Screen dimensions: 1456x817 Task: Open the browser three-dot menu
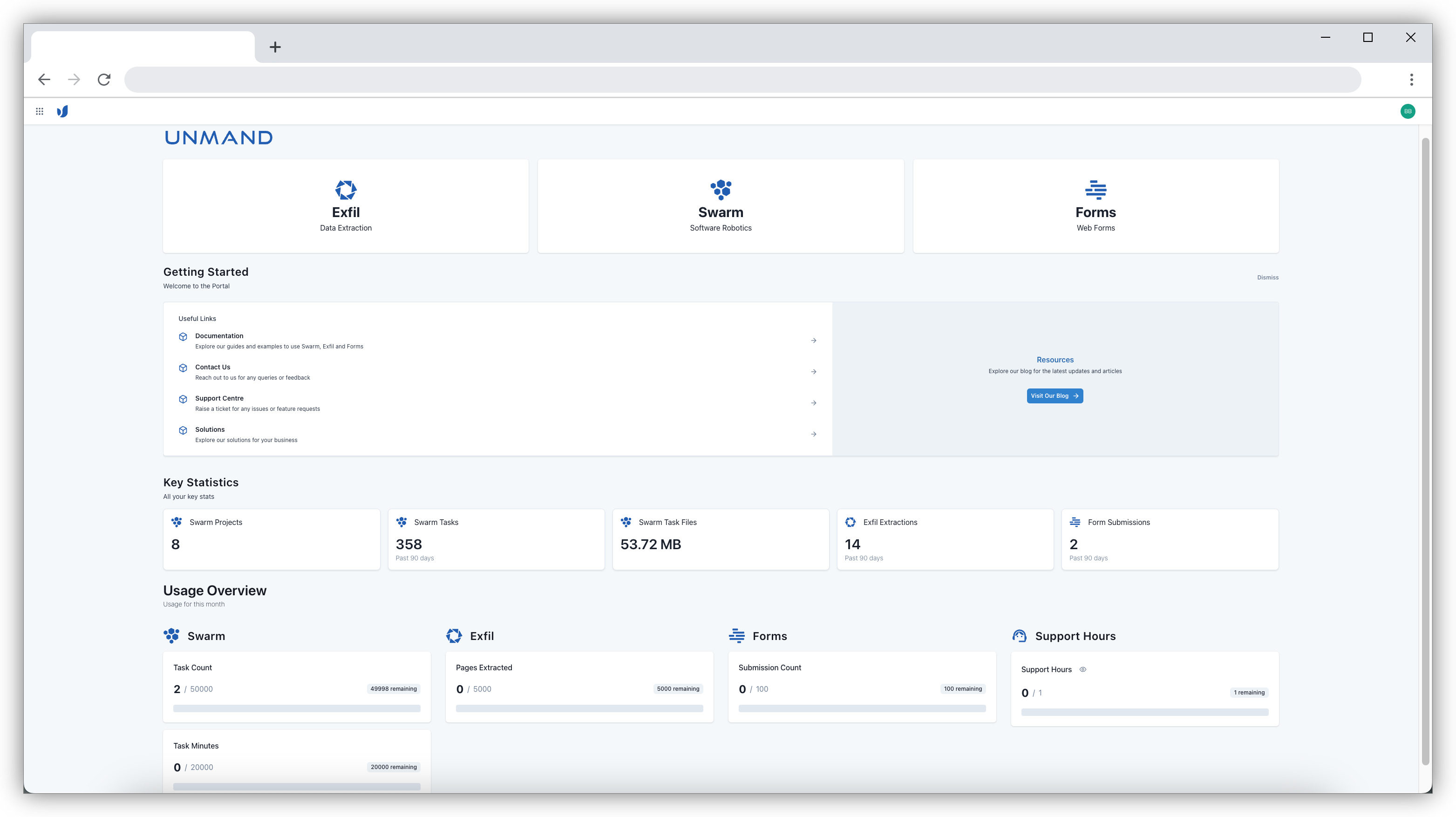click(x=1411, y=80)
